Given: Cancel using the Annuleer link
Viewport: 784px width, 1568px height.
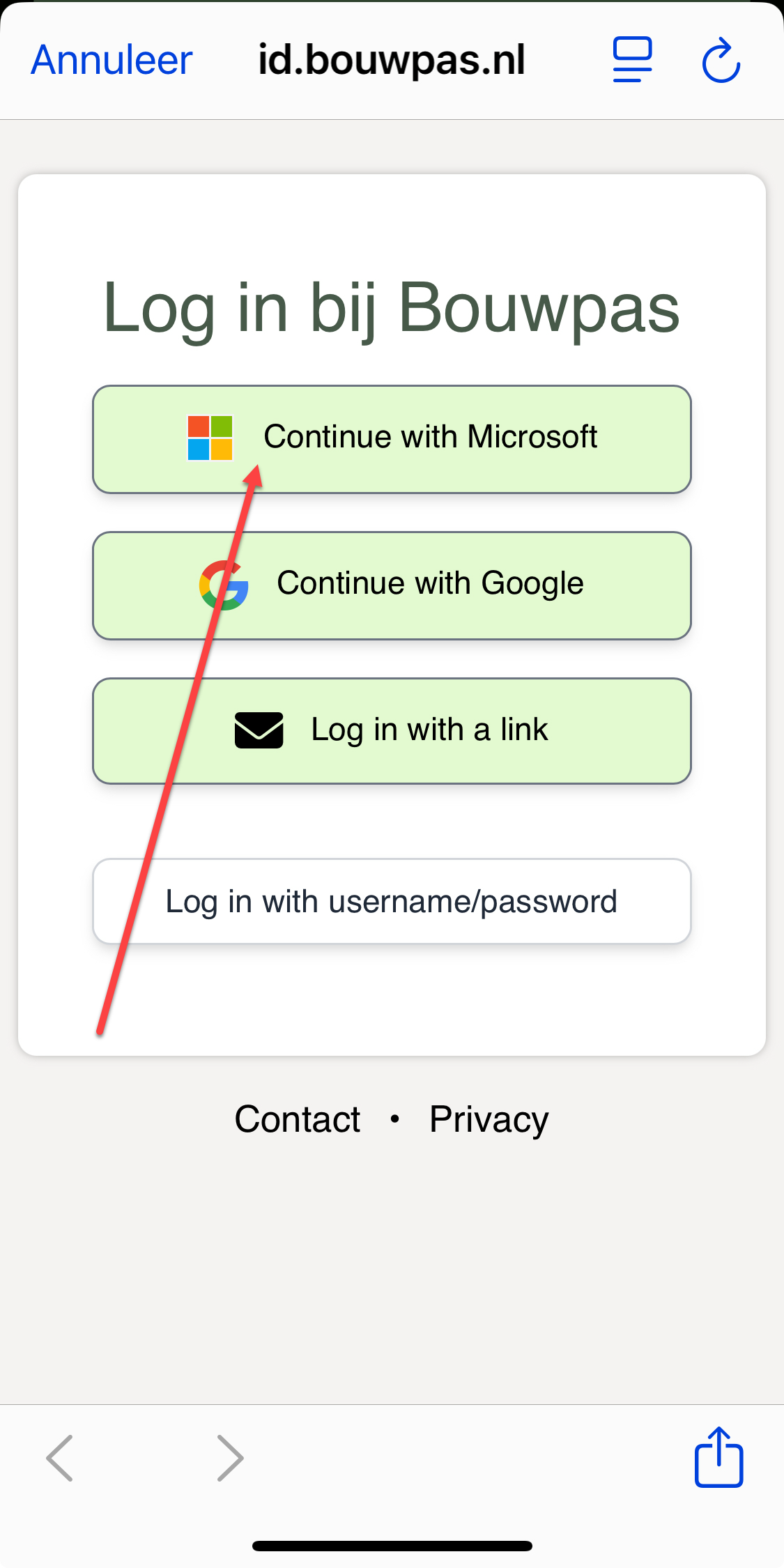Looking at the screenshot, I should click(112, 60).
